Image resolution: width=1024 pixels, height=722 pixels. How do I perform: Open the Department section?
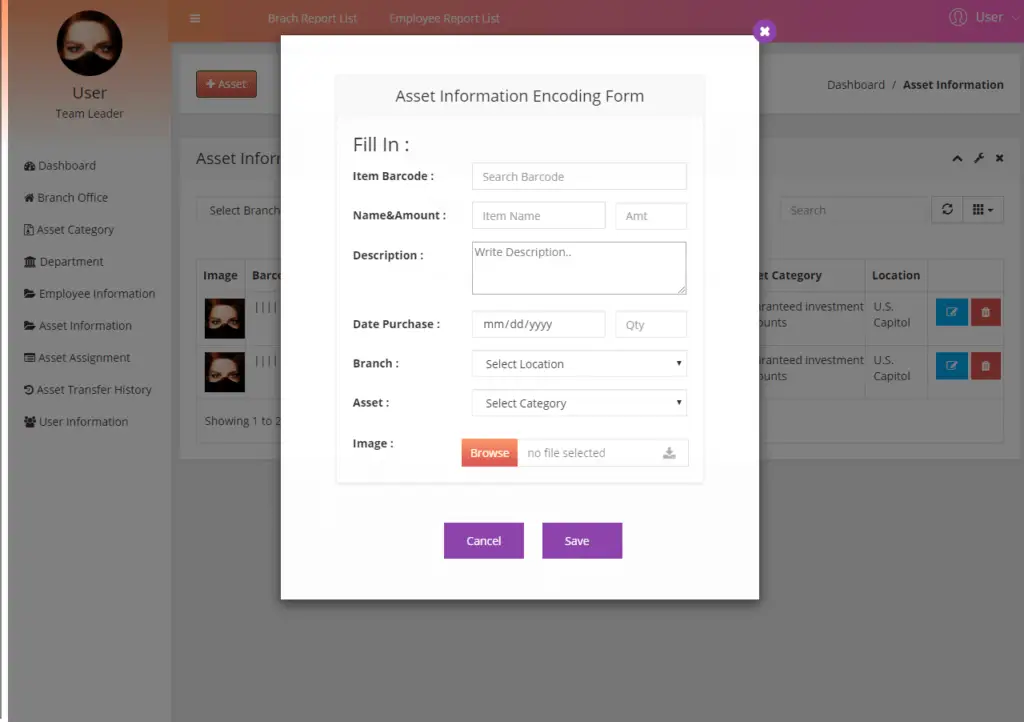(x=70, y=261)
